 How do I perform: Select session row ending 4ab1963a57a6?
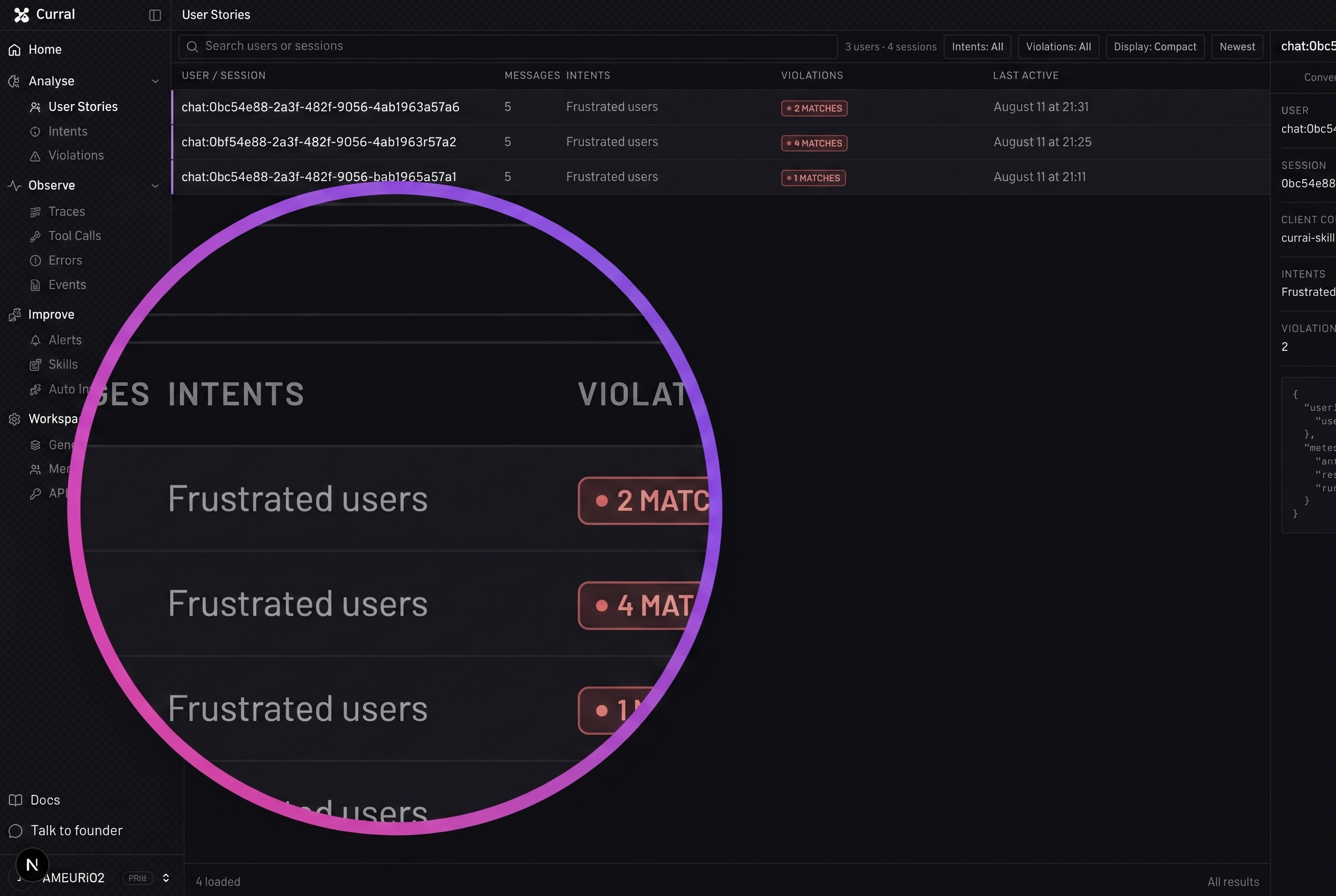(x=721, y=107)
